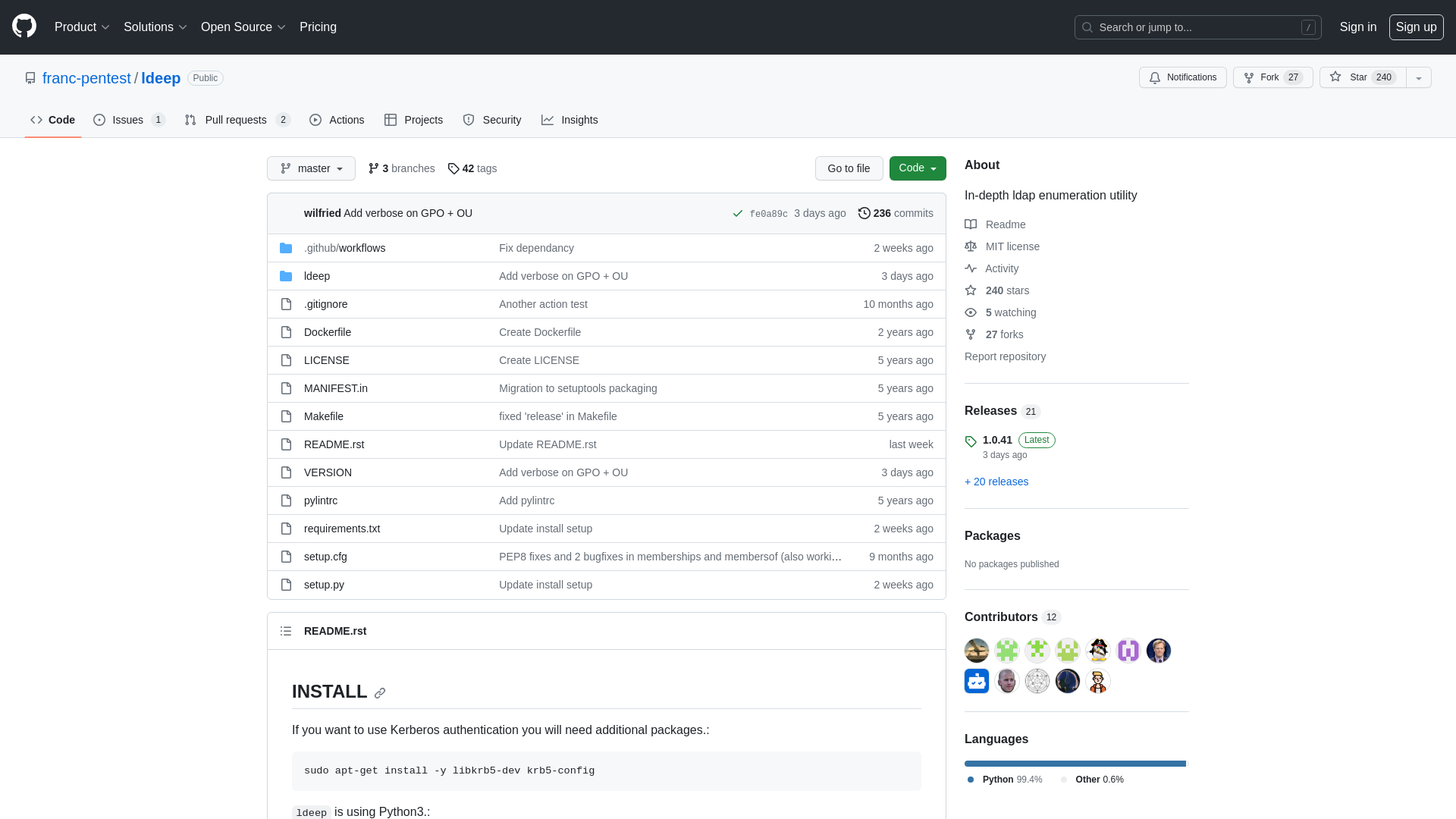Click the file icon next to pylintrc
Screen dimensions: 1456x819
(286, 500)
